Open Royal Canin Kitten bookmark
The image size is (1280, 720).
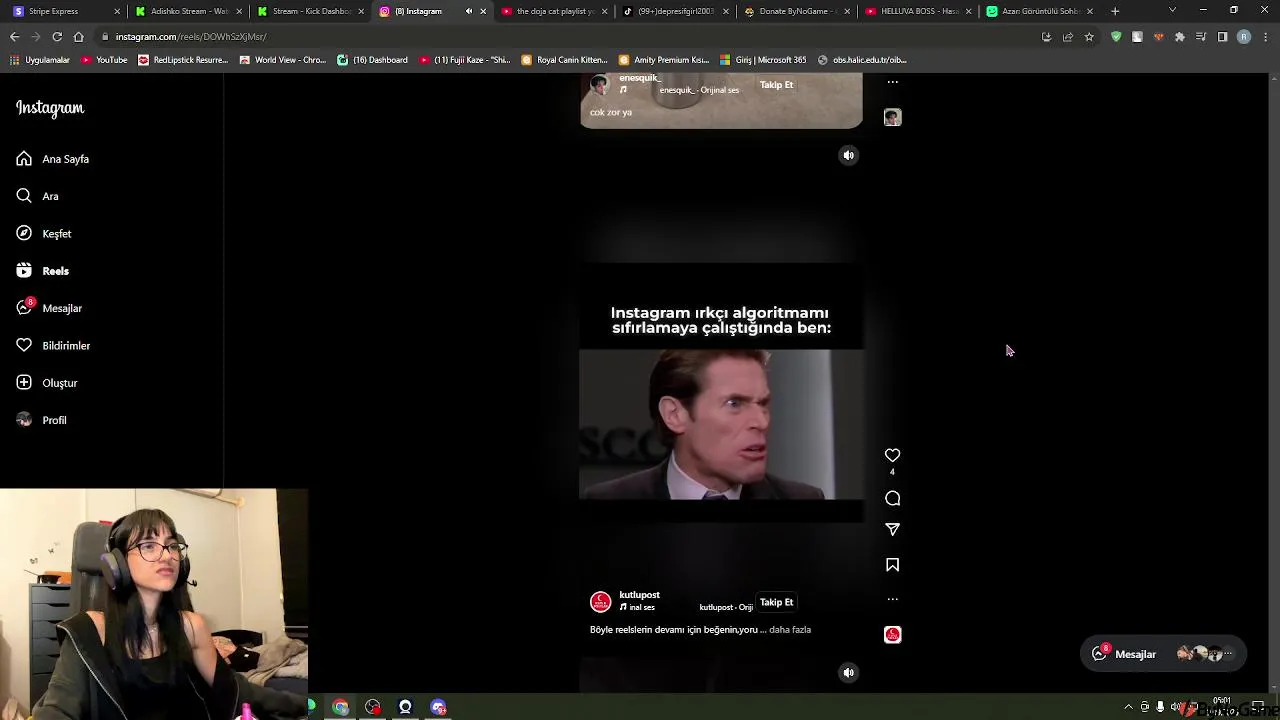[x=564, y=60]
